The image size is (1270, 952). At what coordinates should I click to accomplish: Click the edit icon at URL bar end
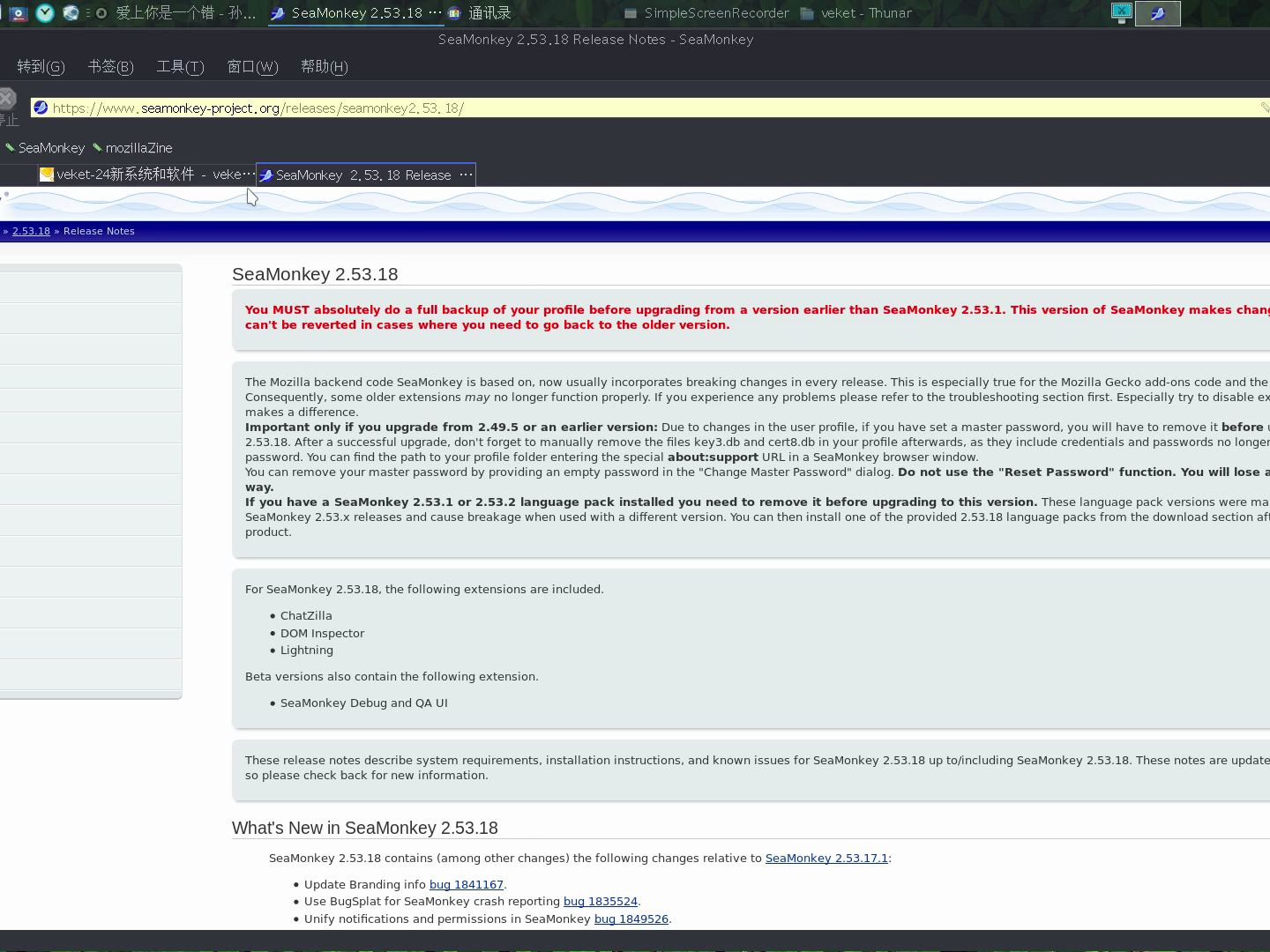click(x=1264, y=108)
